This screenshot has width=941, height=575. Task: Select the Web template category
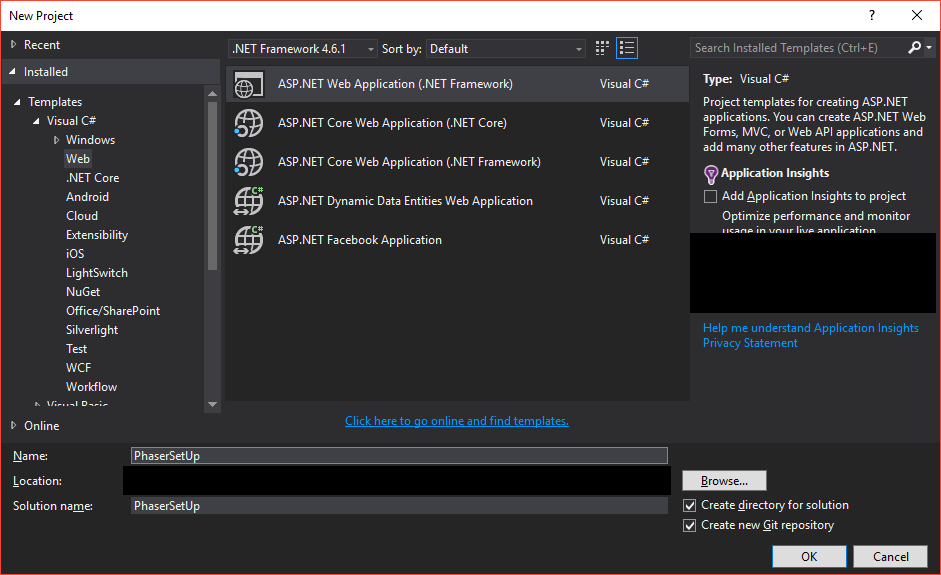(78, 159)
